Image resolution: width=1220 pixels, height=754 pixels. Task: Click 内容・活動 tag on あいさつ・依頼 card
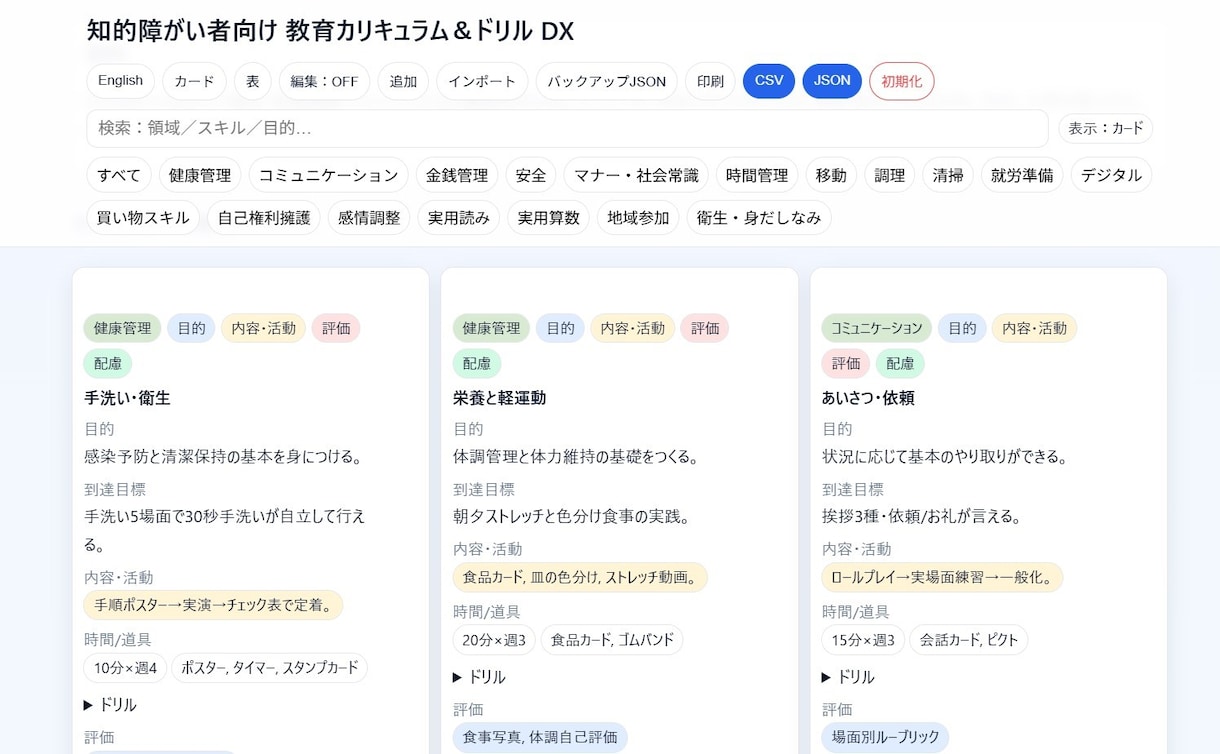pos(1034,328)
